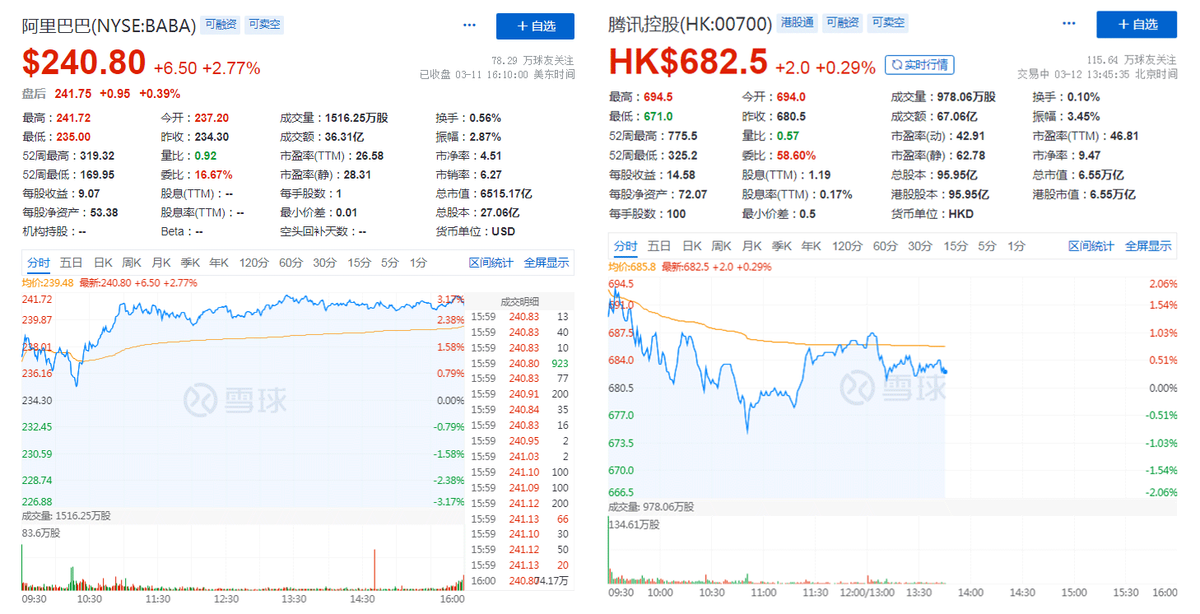
Task: Click the 成交明细 header in Alibaba panel
Action: (521, 300)
